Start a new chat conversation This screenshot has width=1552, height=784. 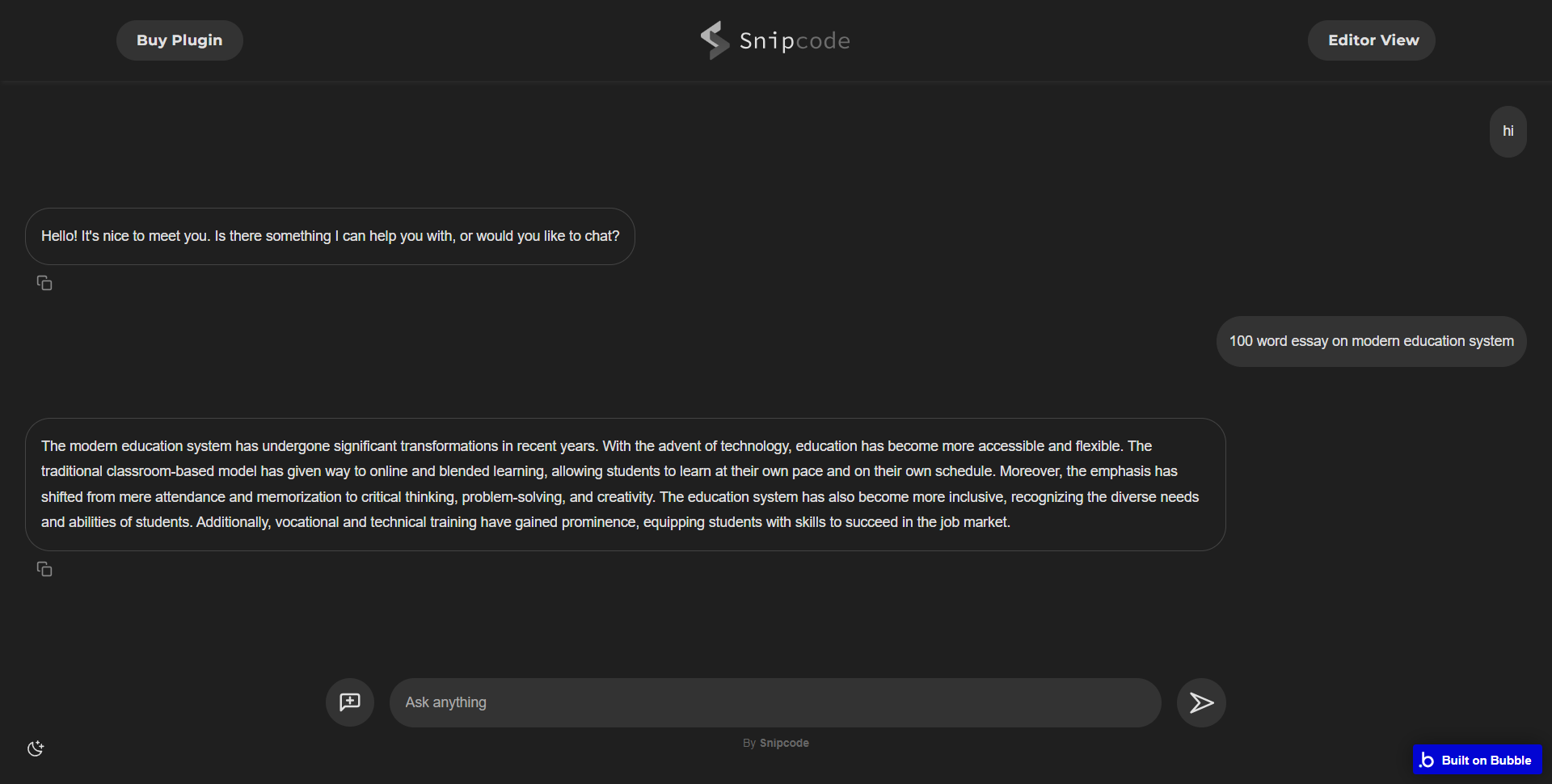(x=349, y=702)
